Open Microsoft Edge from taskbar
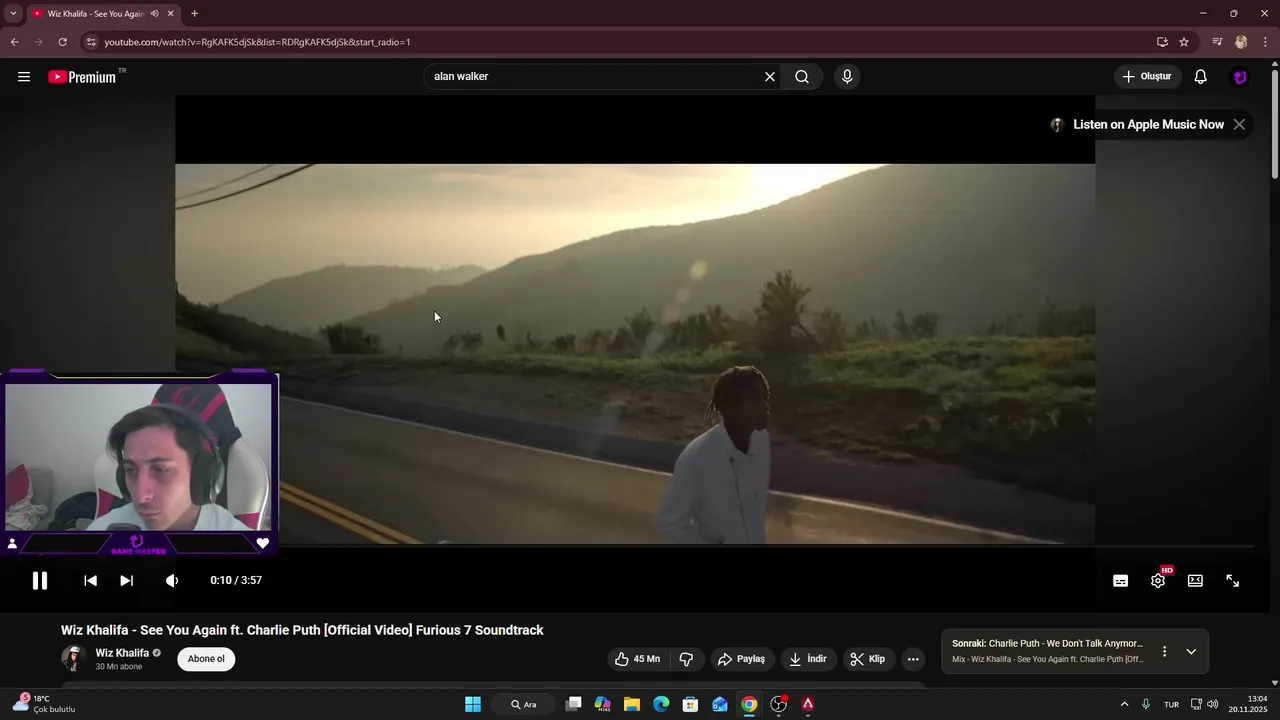Image resolution: width=1280 pixels, height=720 pixels. pyautogui.click(x=661, y=704)
